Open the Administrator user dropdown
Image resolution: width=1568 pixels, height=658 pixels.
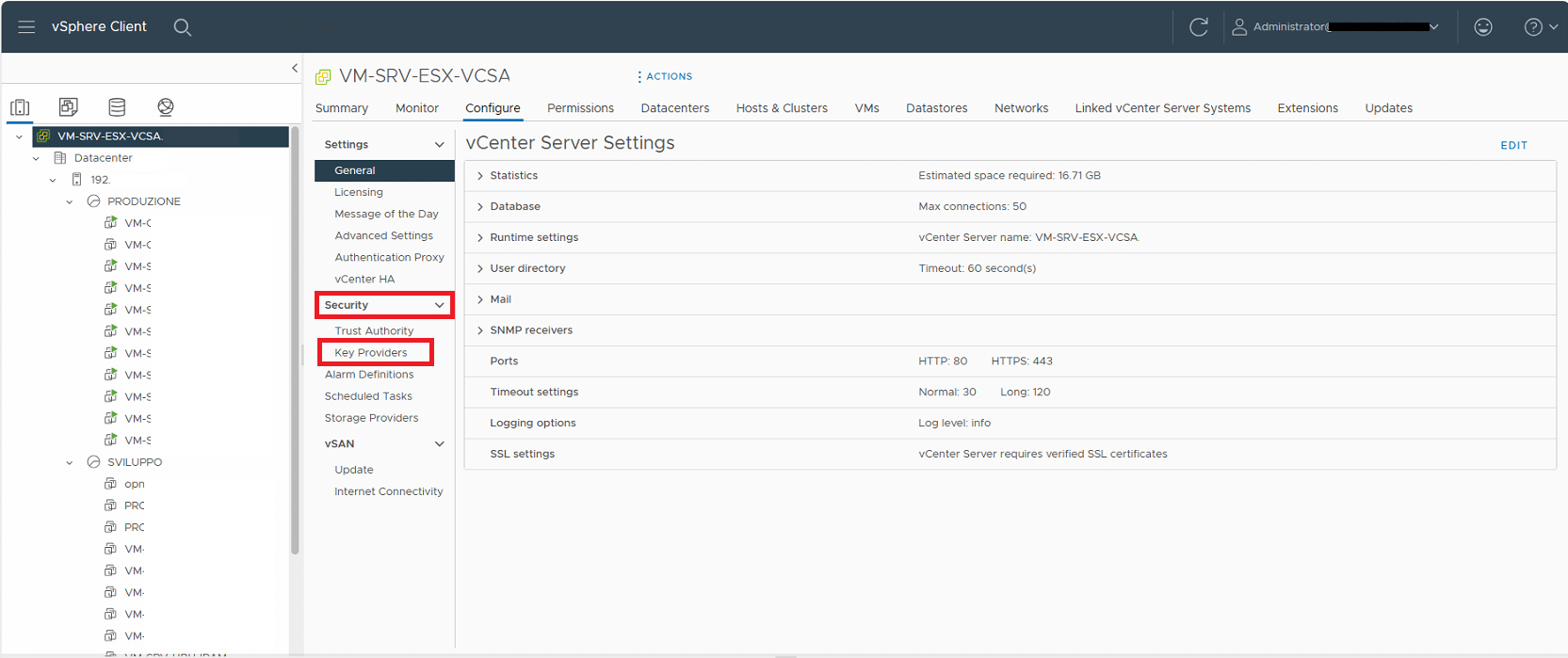tap(1335, 27)
